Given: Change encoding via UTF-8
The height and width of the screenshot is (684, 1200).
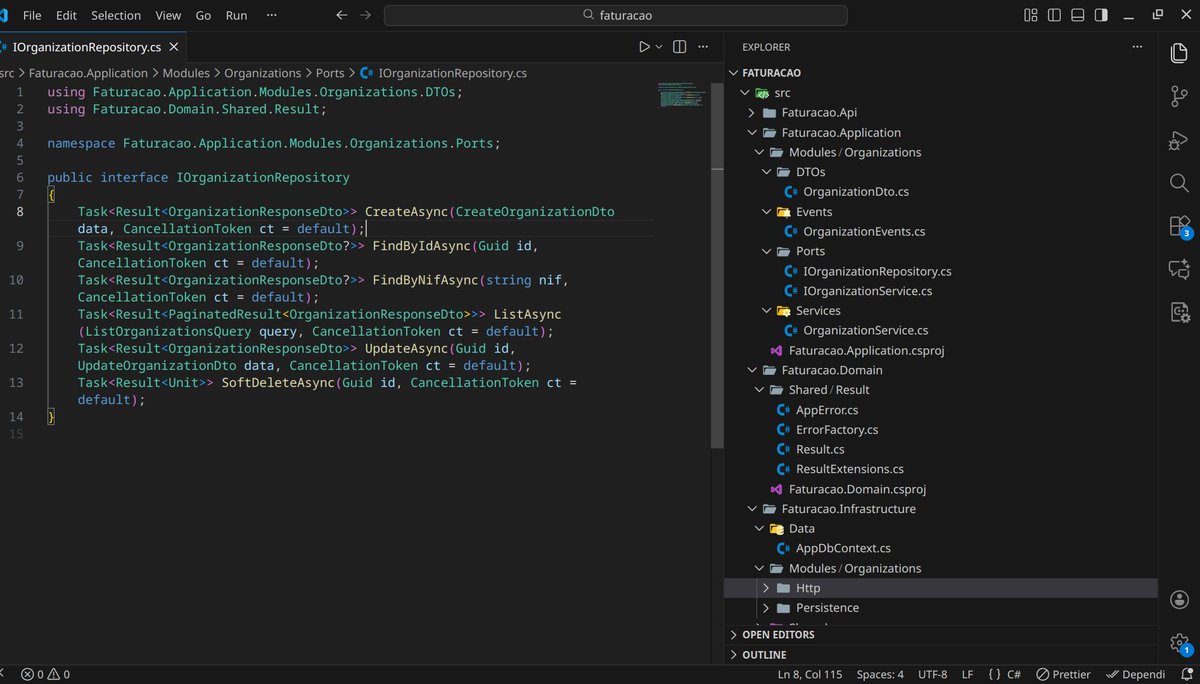Looking at the screenshot, I should (932, 674).
